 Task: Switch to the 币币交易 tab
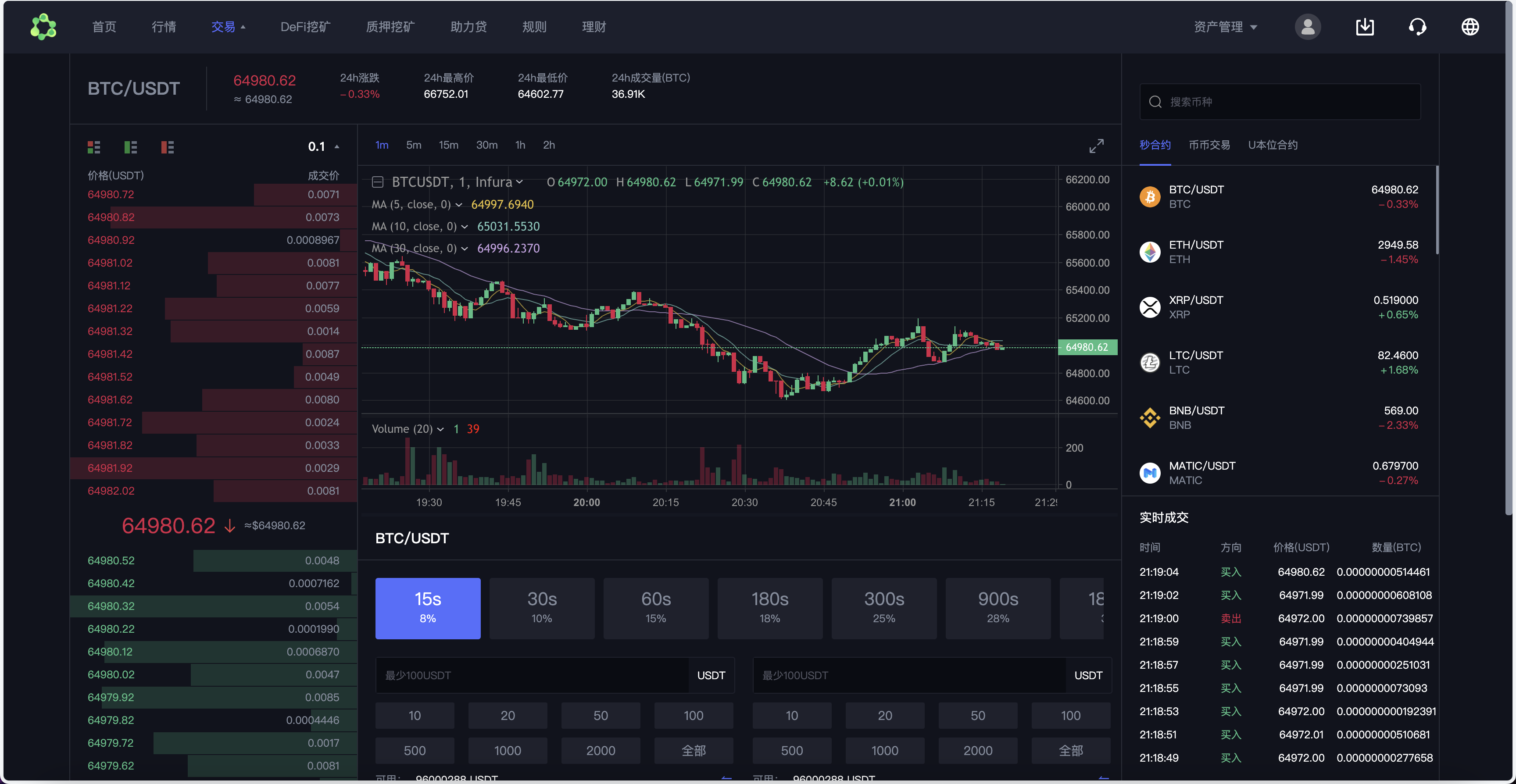click(x=1209, y=145)
